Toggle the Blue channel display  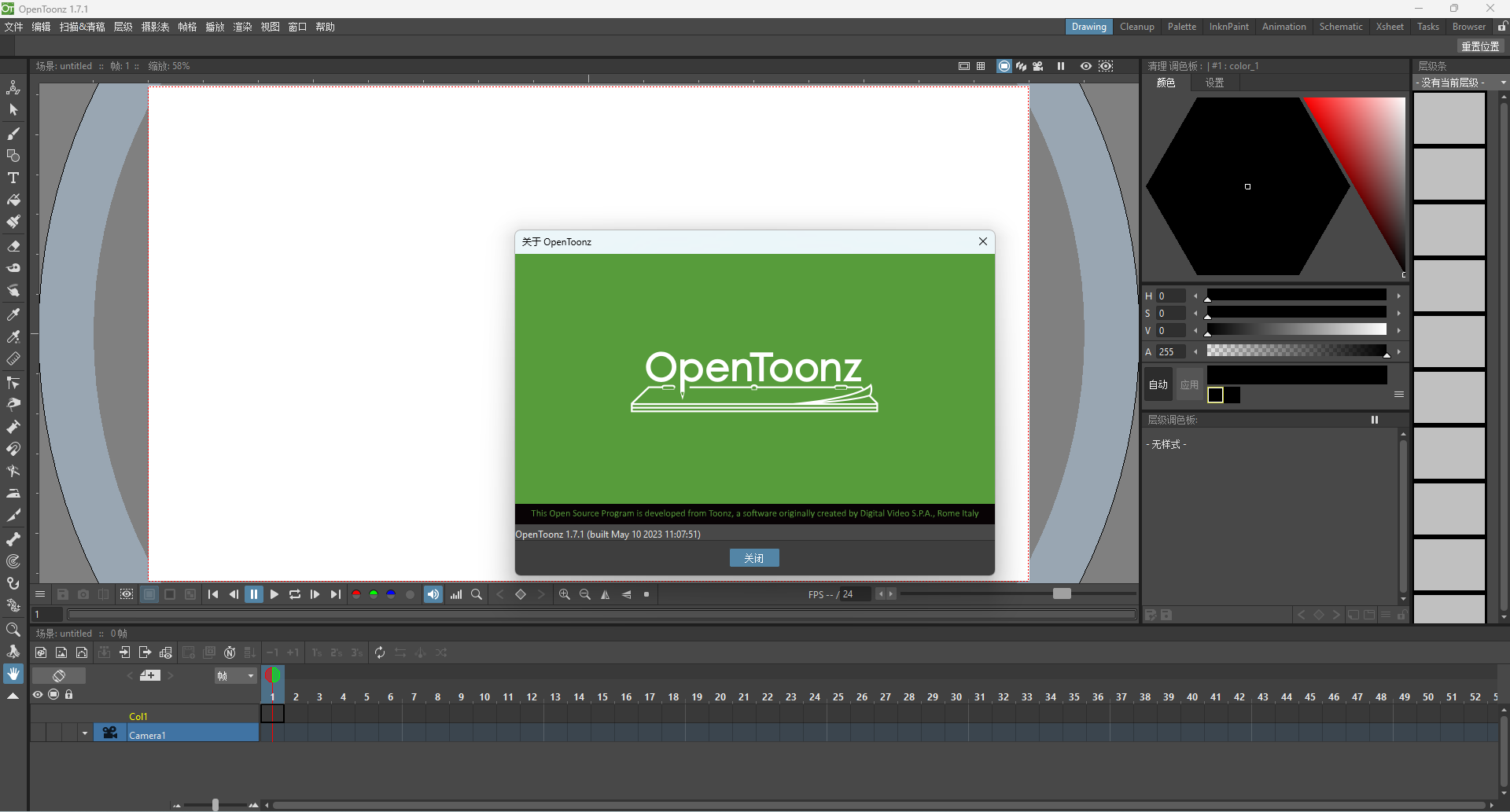[x=391, y=594]
